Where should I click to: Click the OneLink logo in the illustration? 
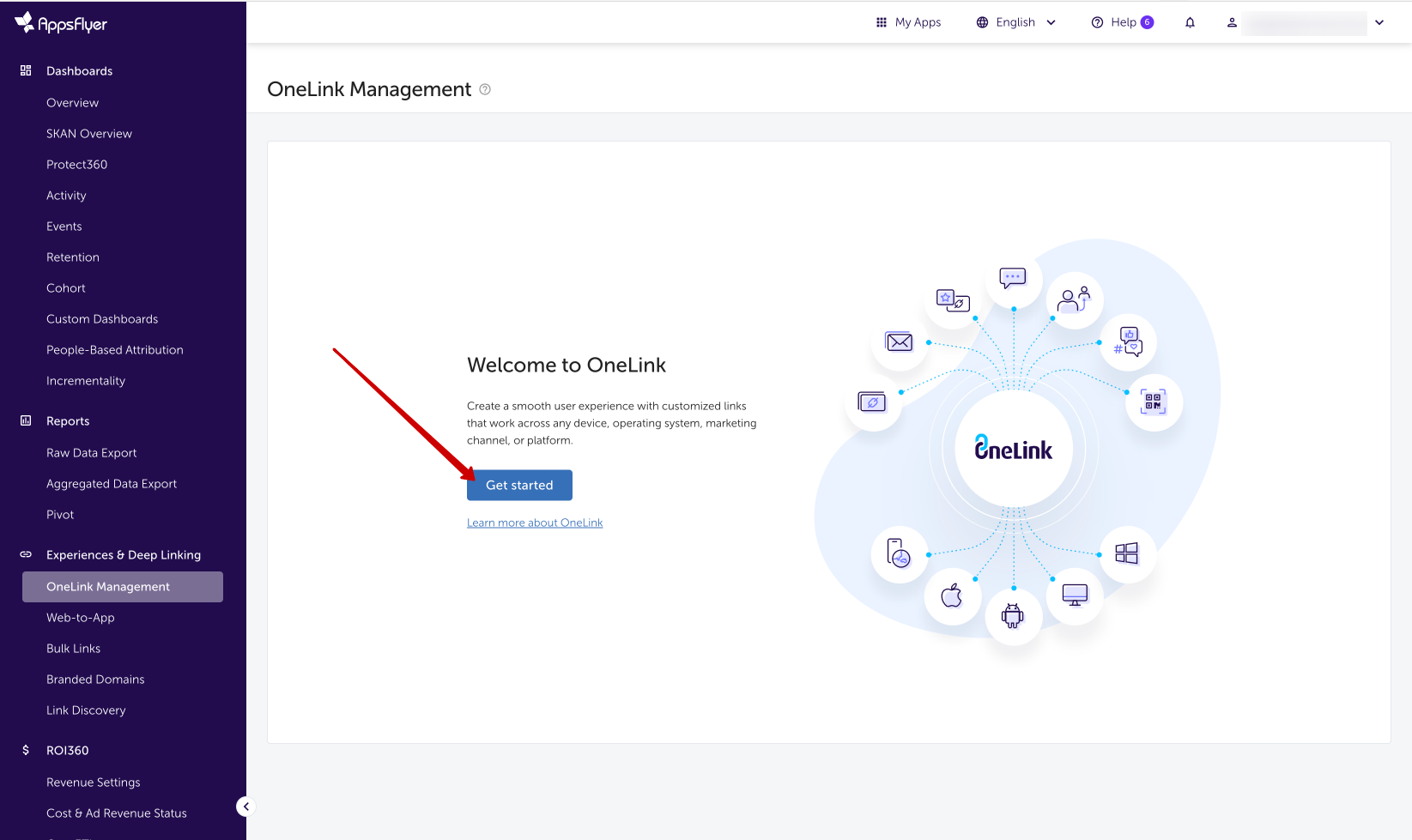1014,448
